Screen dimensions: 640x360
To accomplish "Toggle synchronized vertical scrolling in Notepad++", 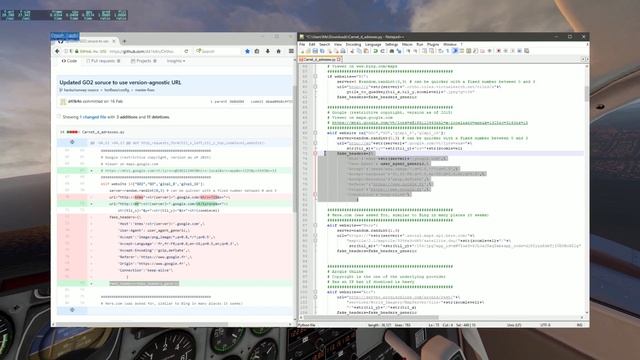I will 425,51.
